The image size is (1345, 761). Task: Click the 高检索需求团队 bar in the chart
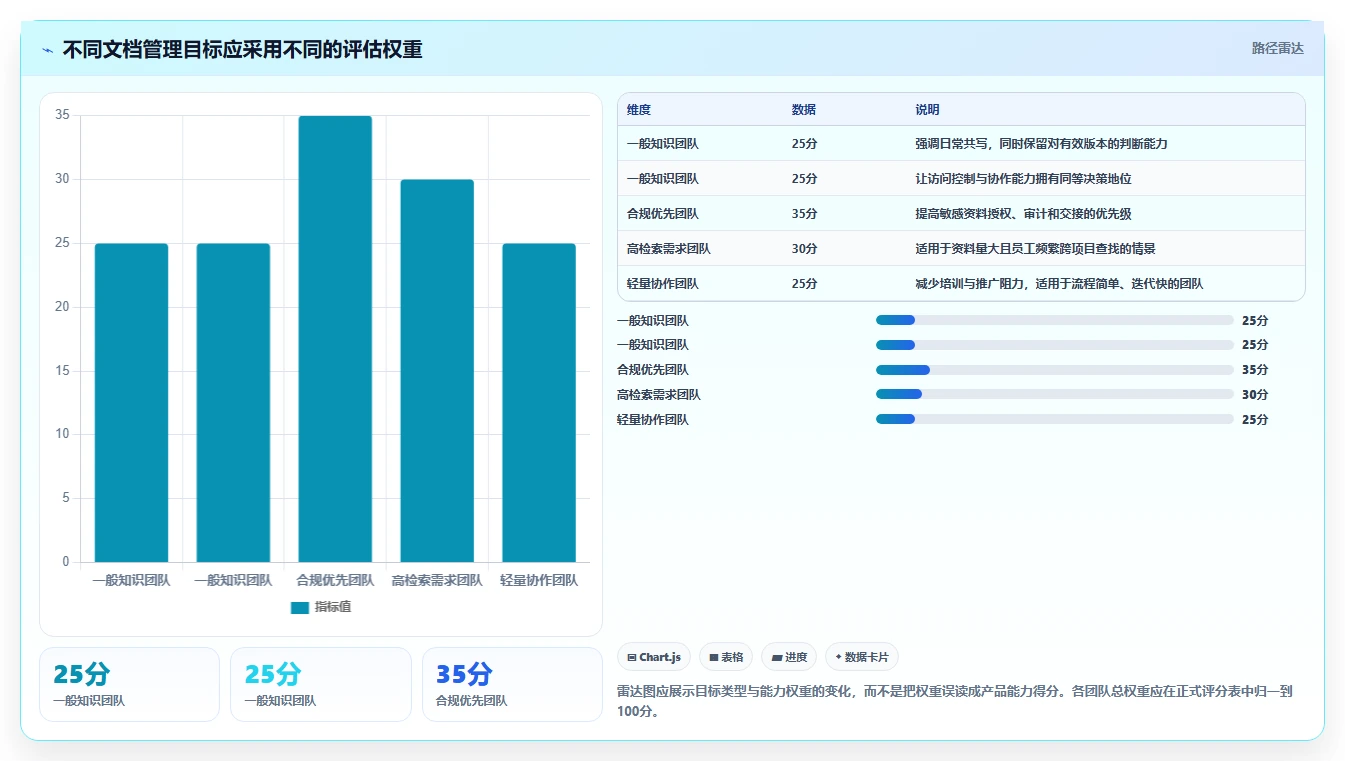pos(437,371)
